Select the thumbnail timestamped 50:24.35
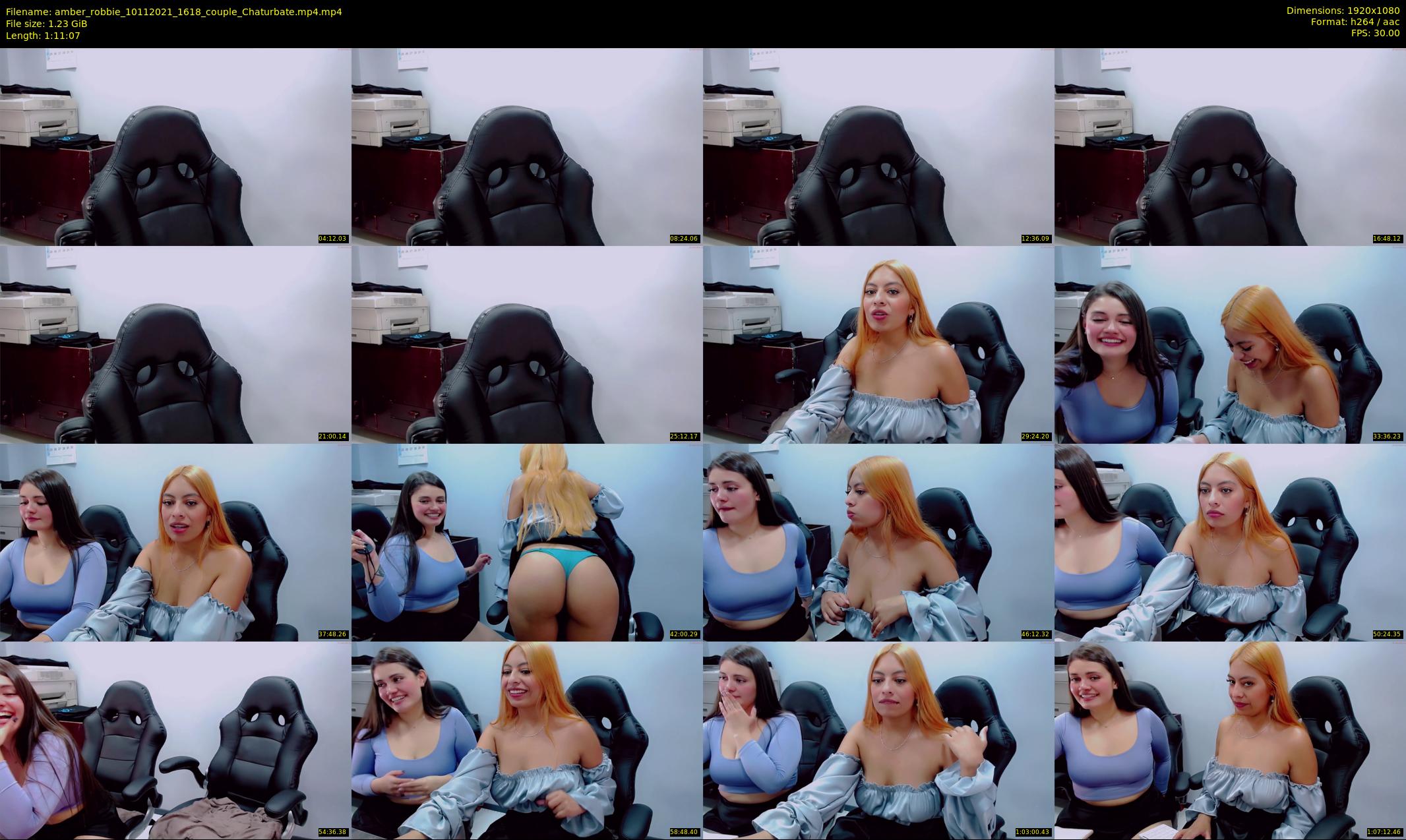This screenshot has width=1406, height=840. pos(1230,542)
